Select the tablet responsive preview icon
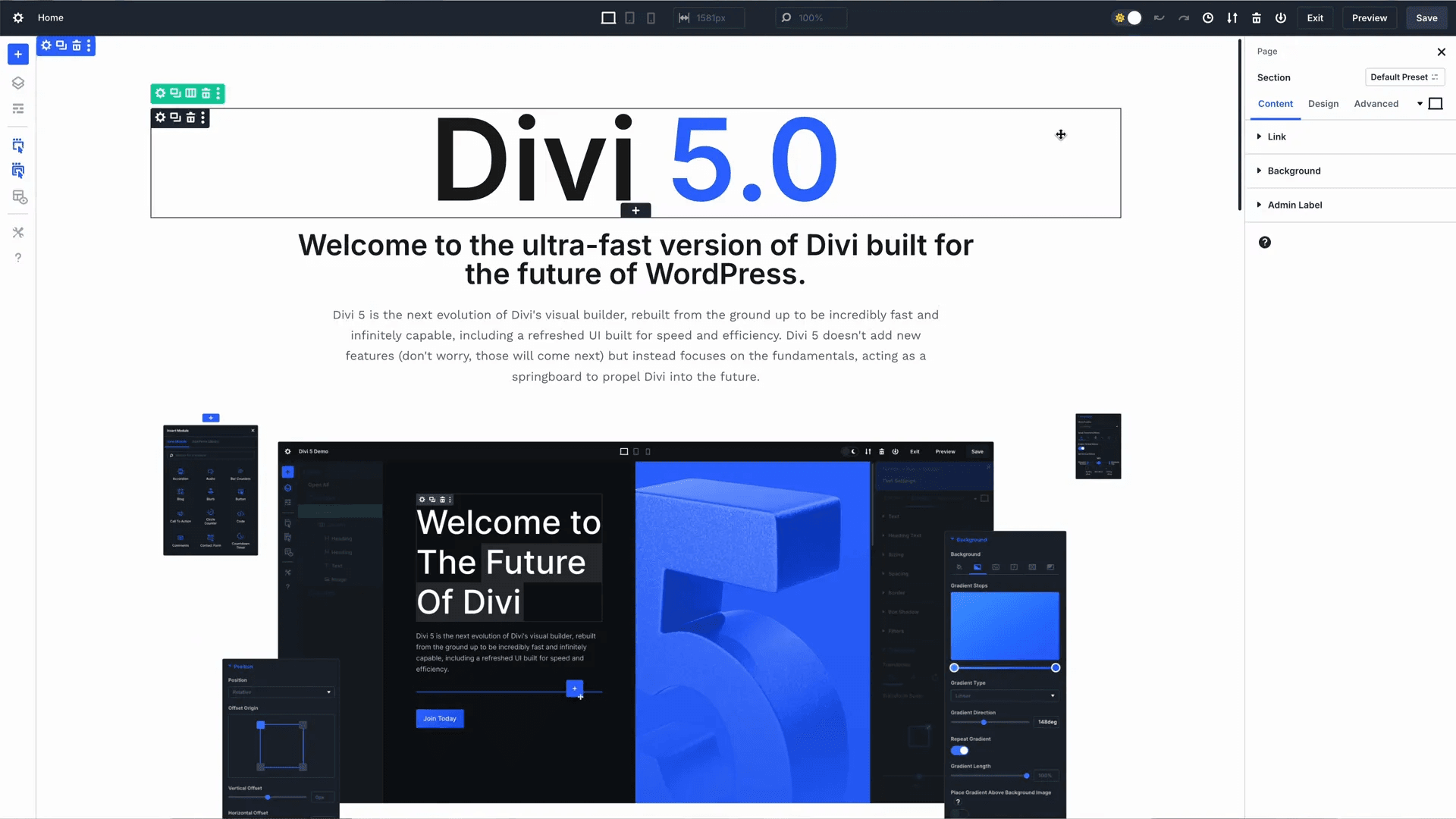The height and width of the screenshot is (819, 1456). 629,17
